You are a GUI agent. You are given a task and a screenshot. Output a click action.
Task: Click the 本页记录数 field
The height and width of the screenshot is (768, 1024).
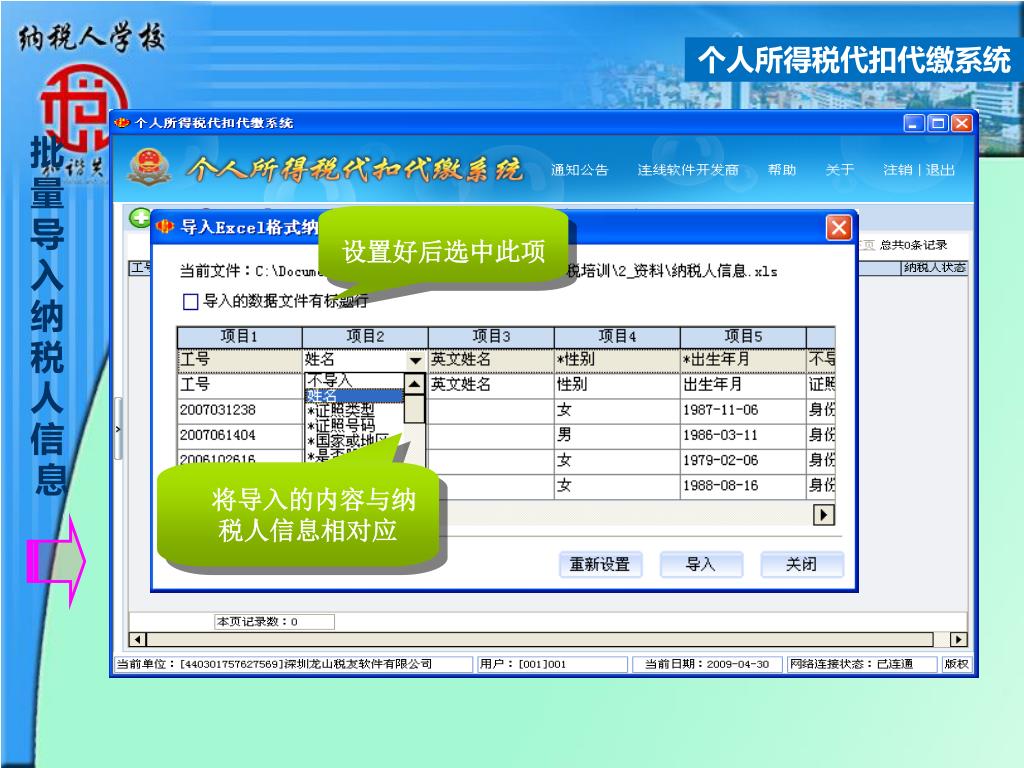point(274,622)
